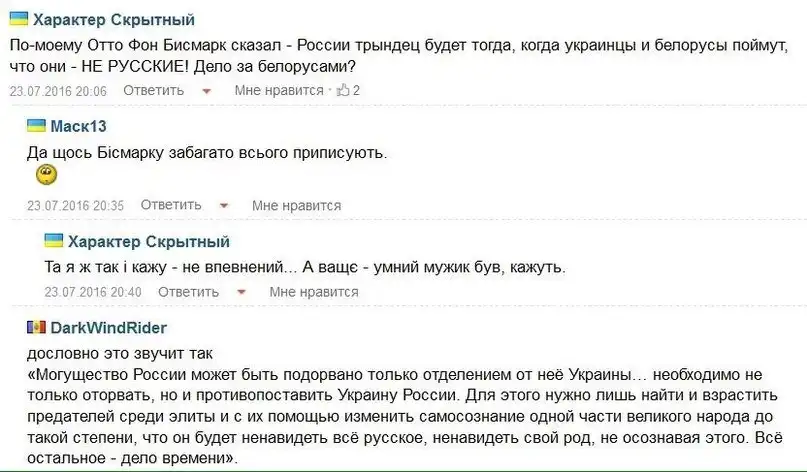Toggle "Мне нравится" on Маск13's comment
Screen dimensions: 807x472
pos(296,205)
